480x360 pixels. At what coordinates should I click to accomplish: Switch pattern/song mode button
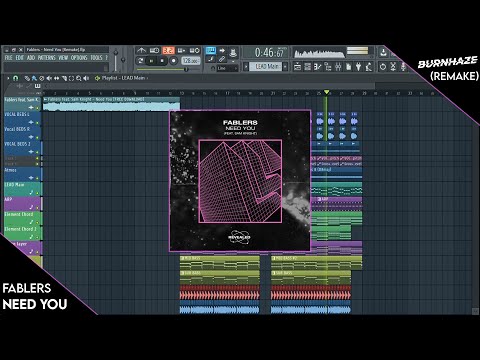(x=141, y=61)
